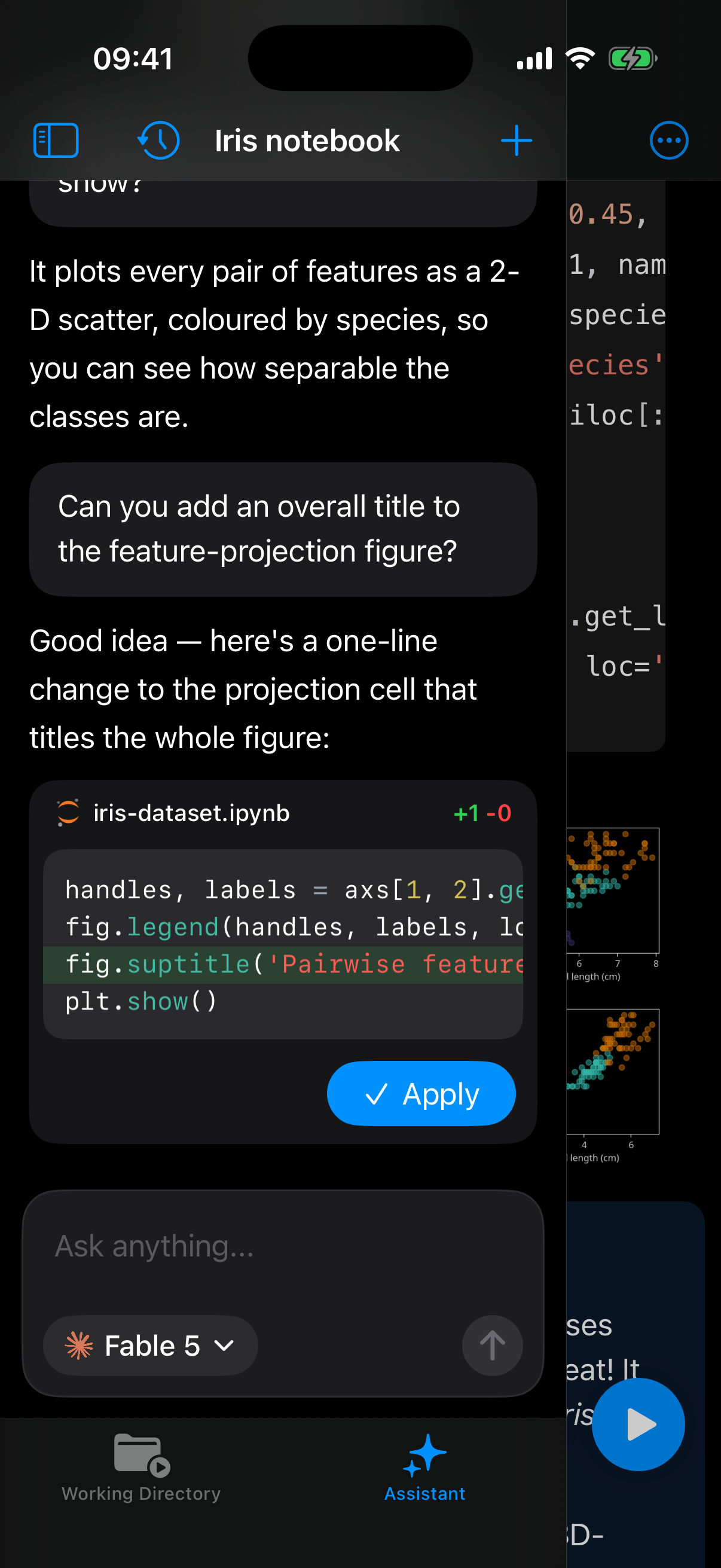Viewport: 721px width, 1568px height.
Task: Tap the 'add an overall title' message bubble
Action: point(283,529)
